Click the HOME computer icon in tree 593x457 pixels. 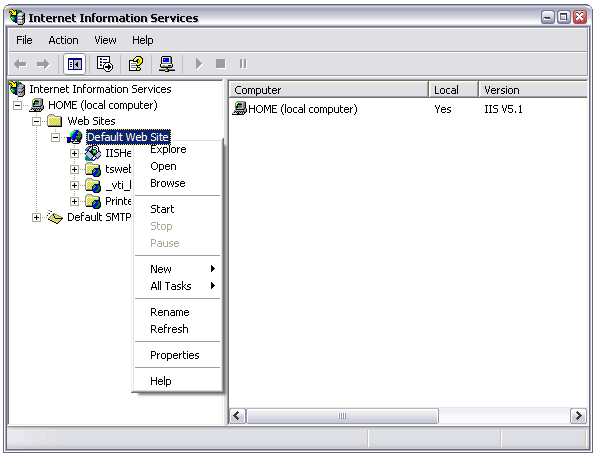[37, 105]
